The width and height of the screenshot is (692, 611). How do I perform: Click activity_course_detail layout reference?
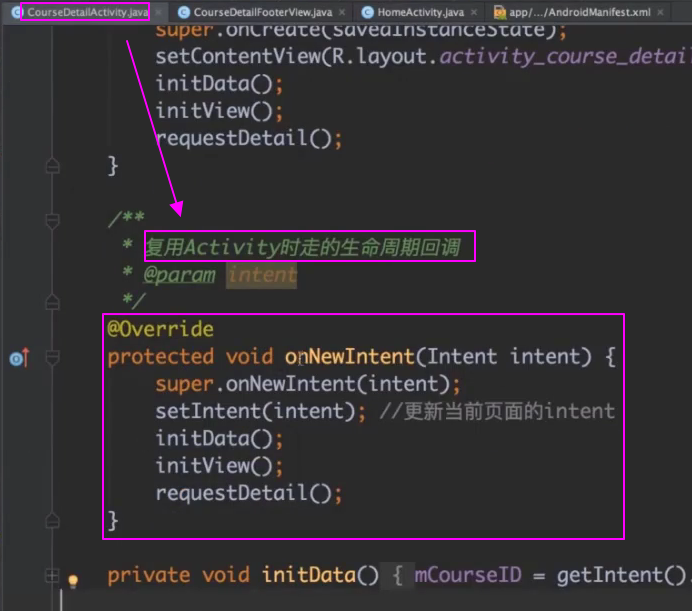(x=566, y=57)
